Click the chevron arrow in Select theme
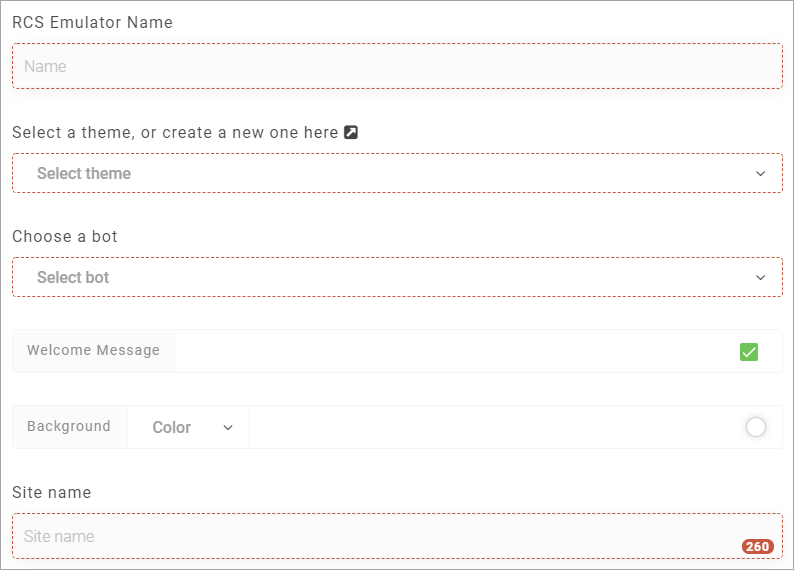This screenshot has width=794, height=570. [760, 174]
